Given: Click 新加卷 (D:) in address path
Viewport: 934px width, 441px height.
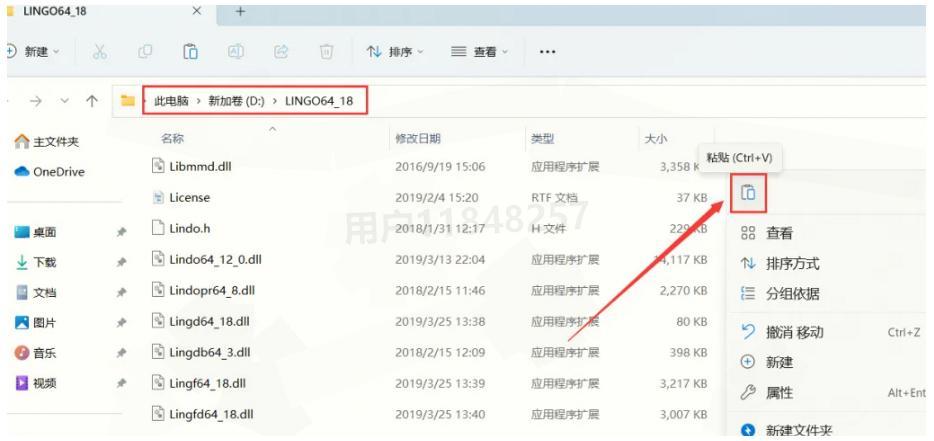Looking at the screenshot, I should [236, 101].
